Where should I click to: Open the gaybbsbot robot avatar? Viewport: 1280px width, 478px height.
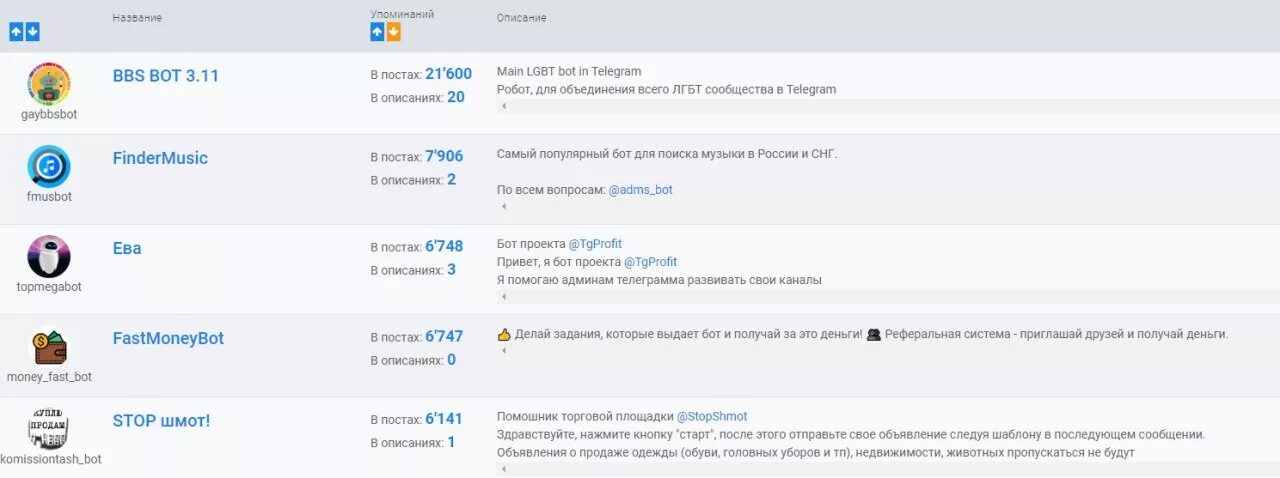tap(49, 84)
